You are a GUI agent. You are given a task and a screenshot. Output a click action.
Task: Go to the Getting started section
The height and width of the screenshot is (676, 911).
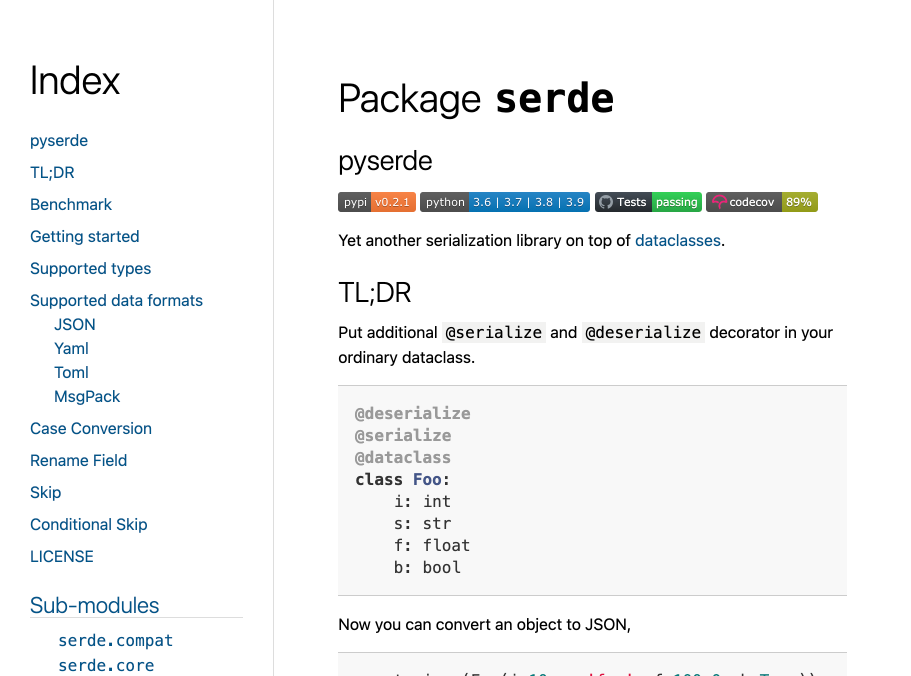pyautogui.click(x=84, y=236)
